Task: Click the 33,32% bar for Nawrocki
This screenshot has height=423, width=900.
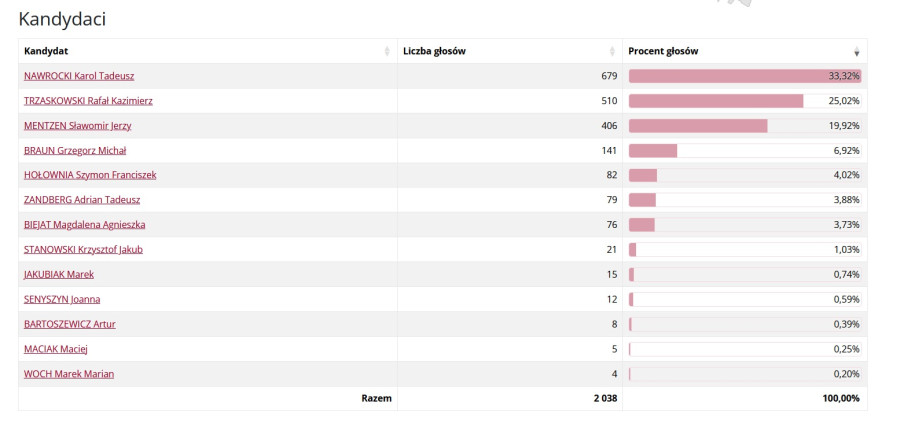Action: 744,76
